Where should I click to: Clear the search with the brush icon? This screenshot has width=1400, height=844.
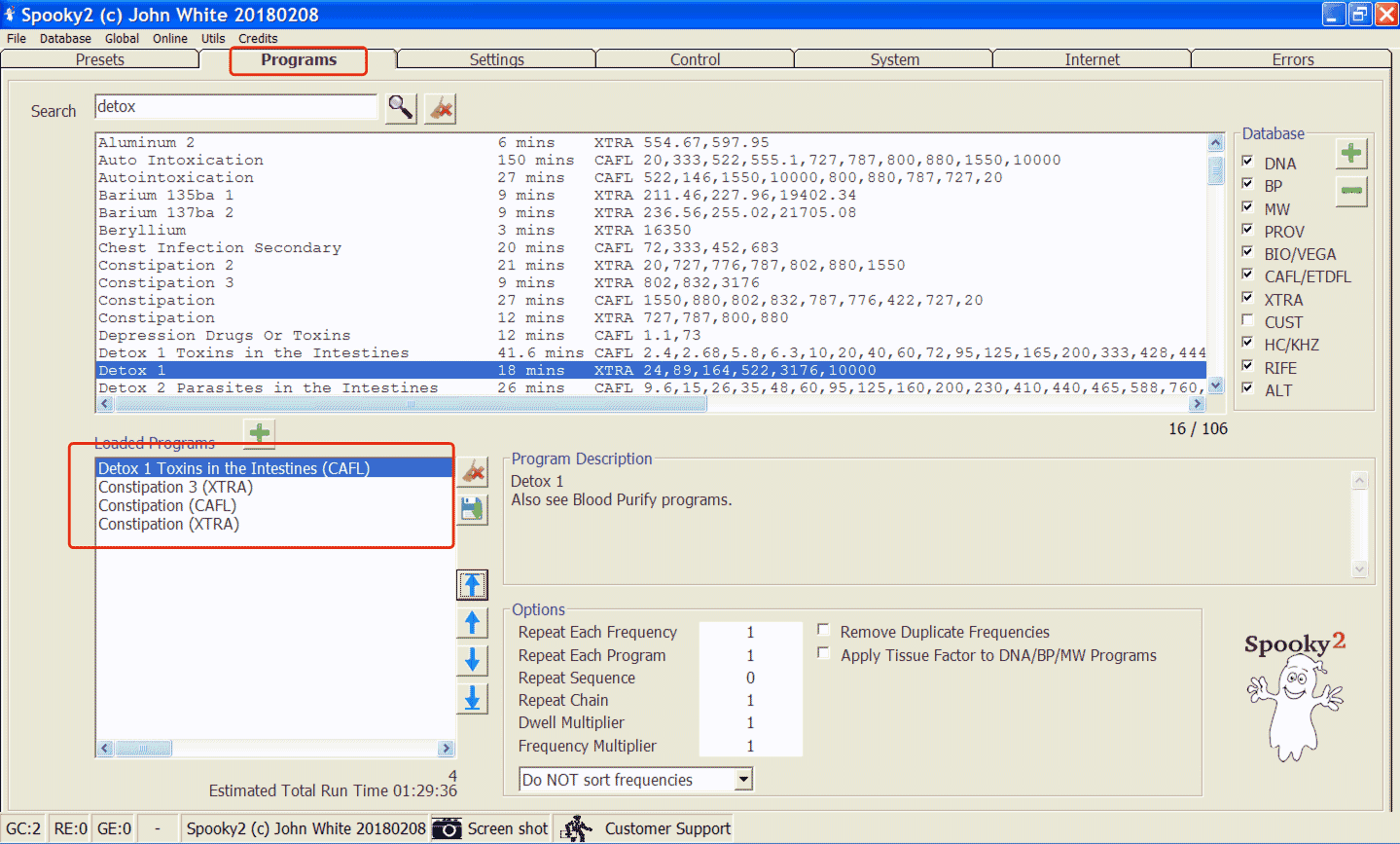(441, 108)
